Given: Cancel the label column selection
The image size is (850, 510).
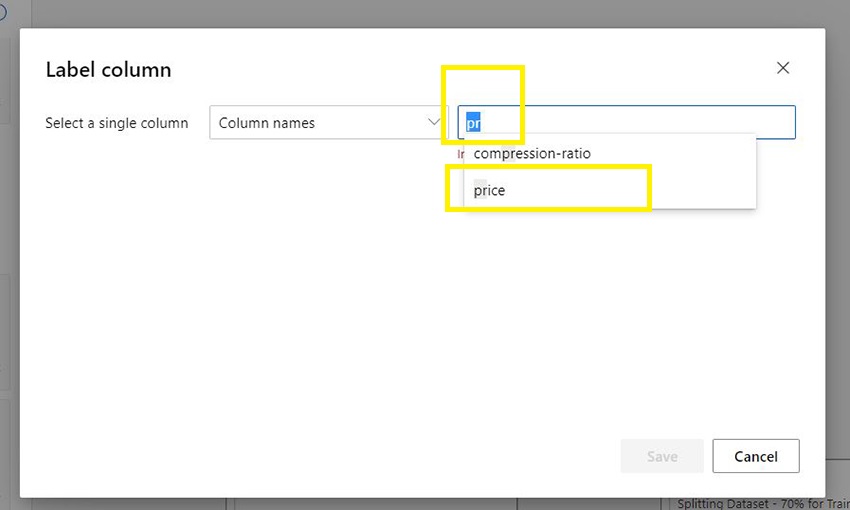Looking at the screenshot, I should (x=755, y=456).
